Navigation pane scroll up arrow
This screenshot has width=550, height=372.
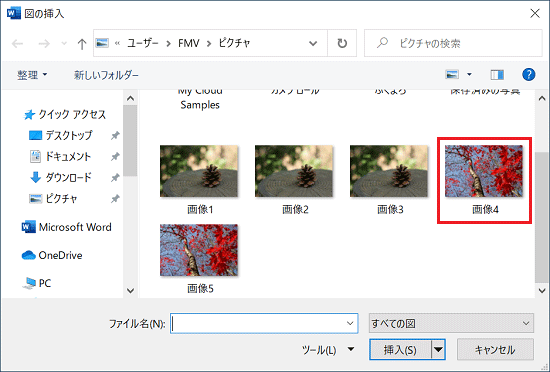coord(130,99)
